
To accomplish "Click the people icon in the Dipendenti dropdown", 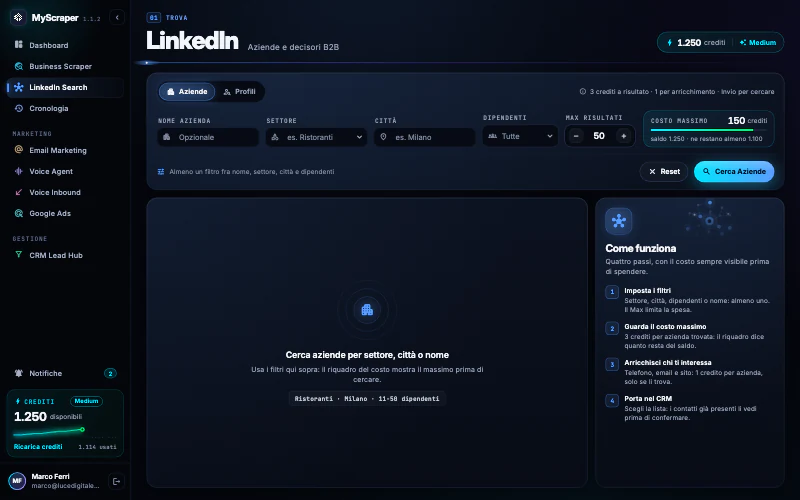I will [x=492, y=136].
